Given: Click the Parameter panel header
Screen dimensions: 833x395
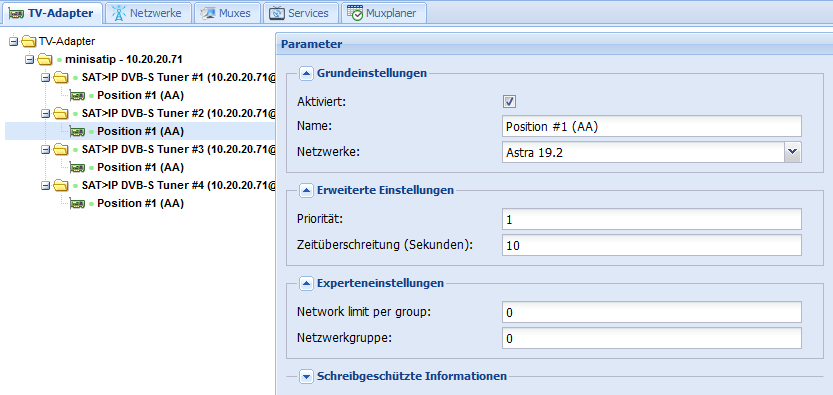Looking at the screenshot, I should [x=554, y=44].
